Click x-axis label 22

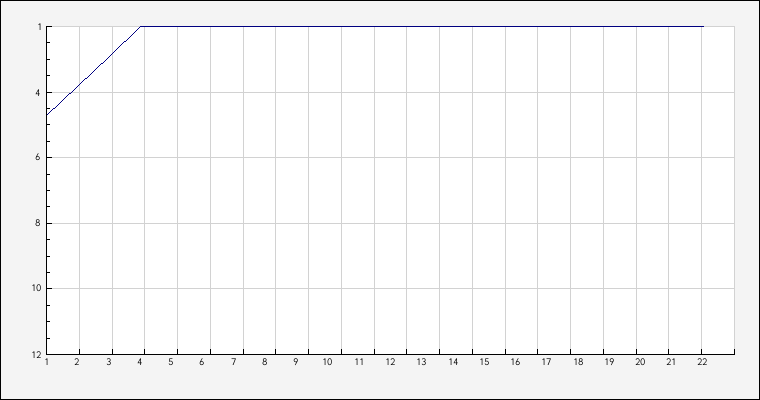702,362
